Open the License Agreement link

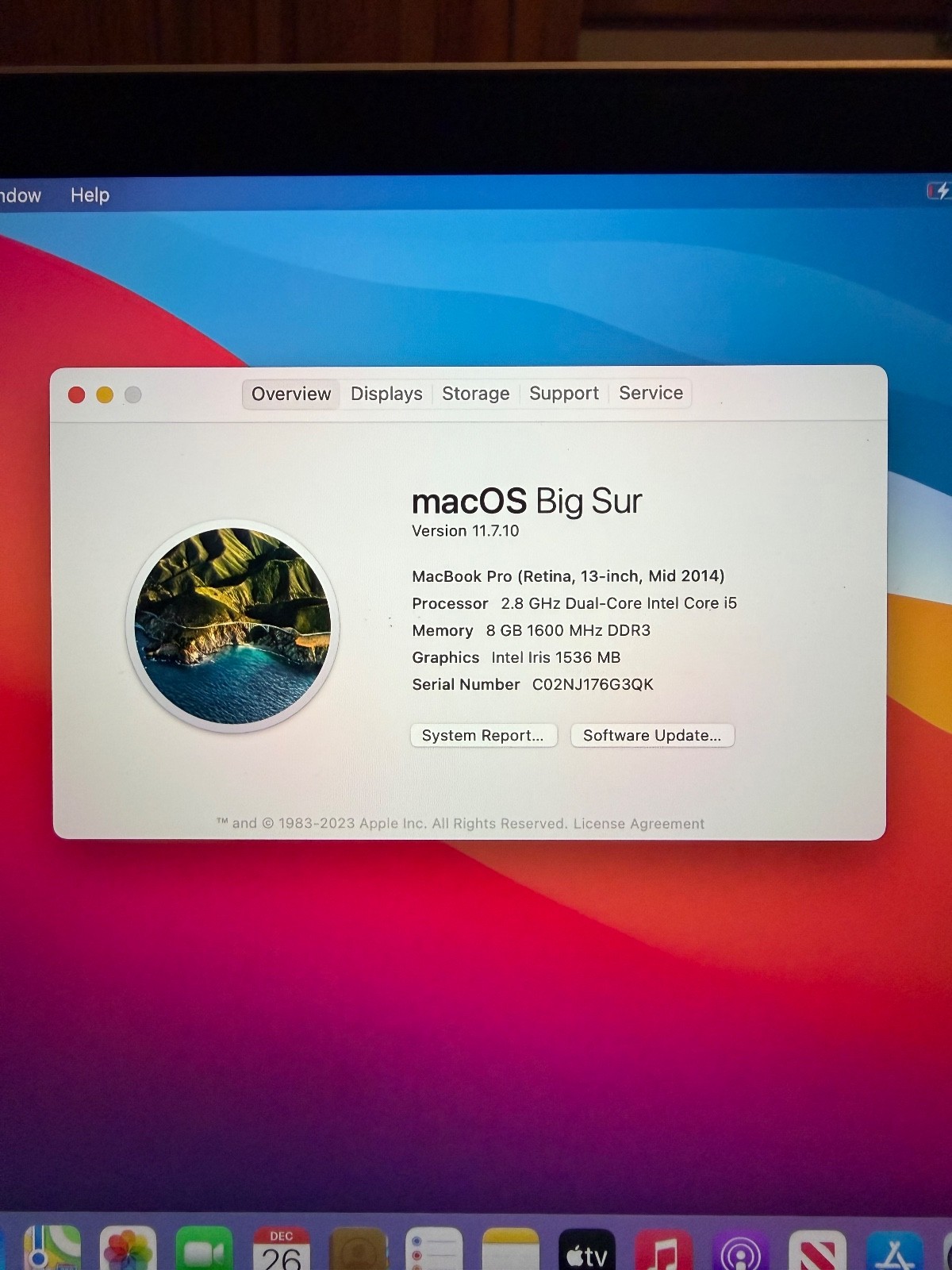[x=639, y=824]
